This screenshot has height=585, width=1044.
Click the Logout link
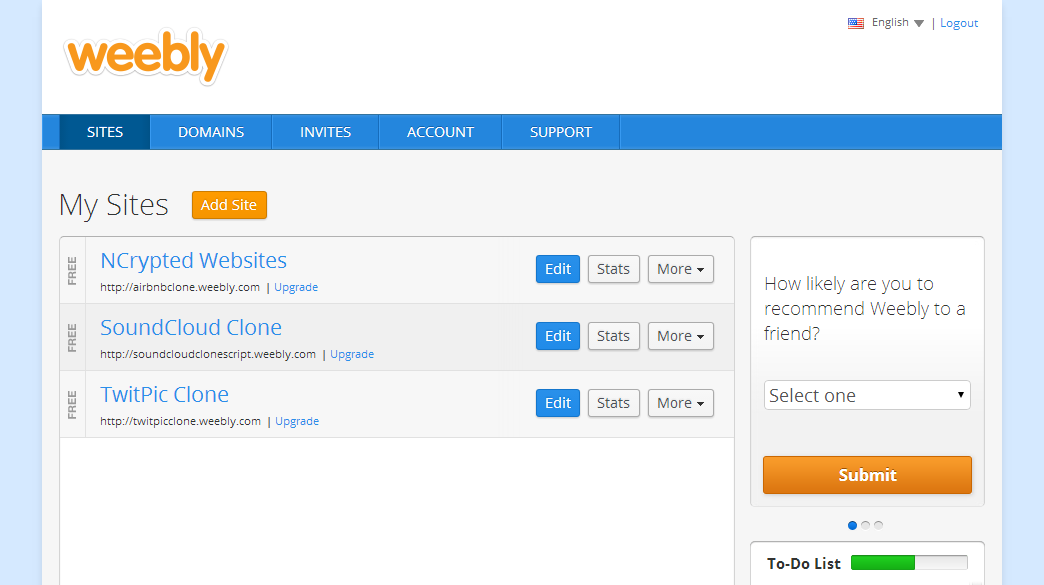point(959,23)
